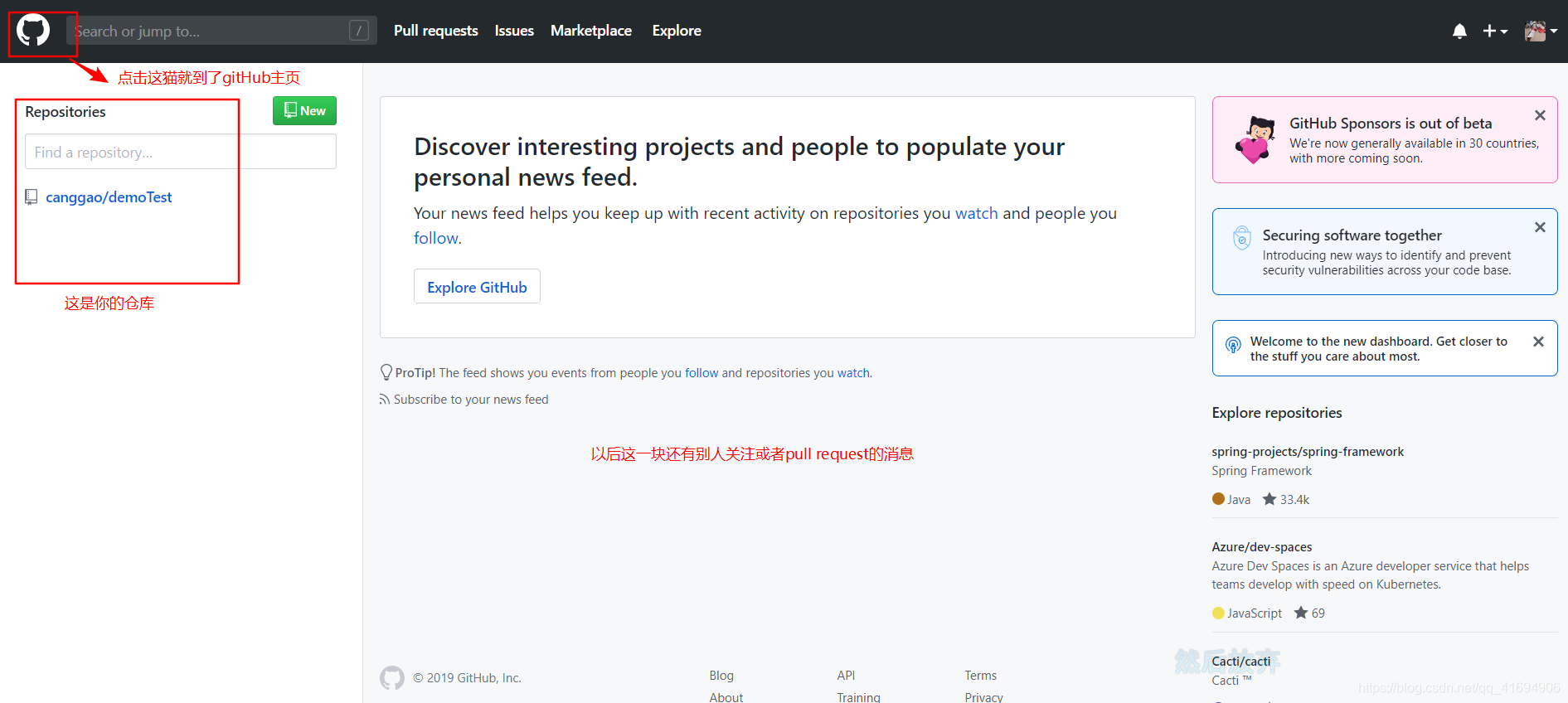Open the canggao/demoTest repository link

[109, 197]
